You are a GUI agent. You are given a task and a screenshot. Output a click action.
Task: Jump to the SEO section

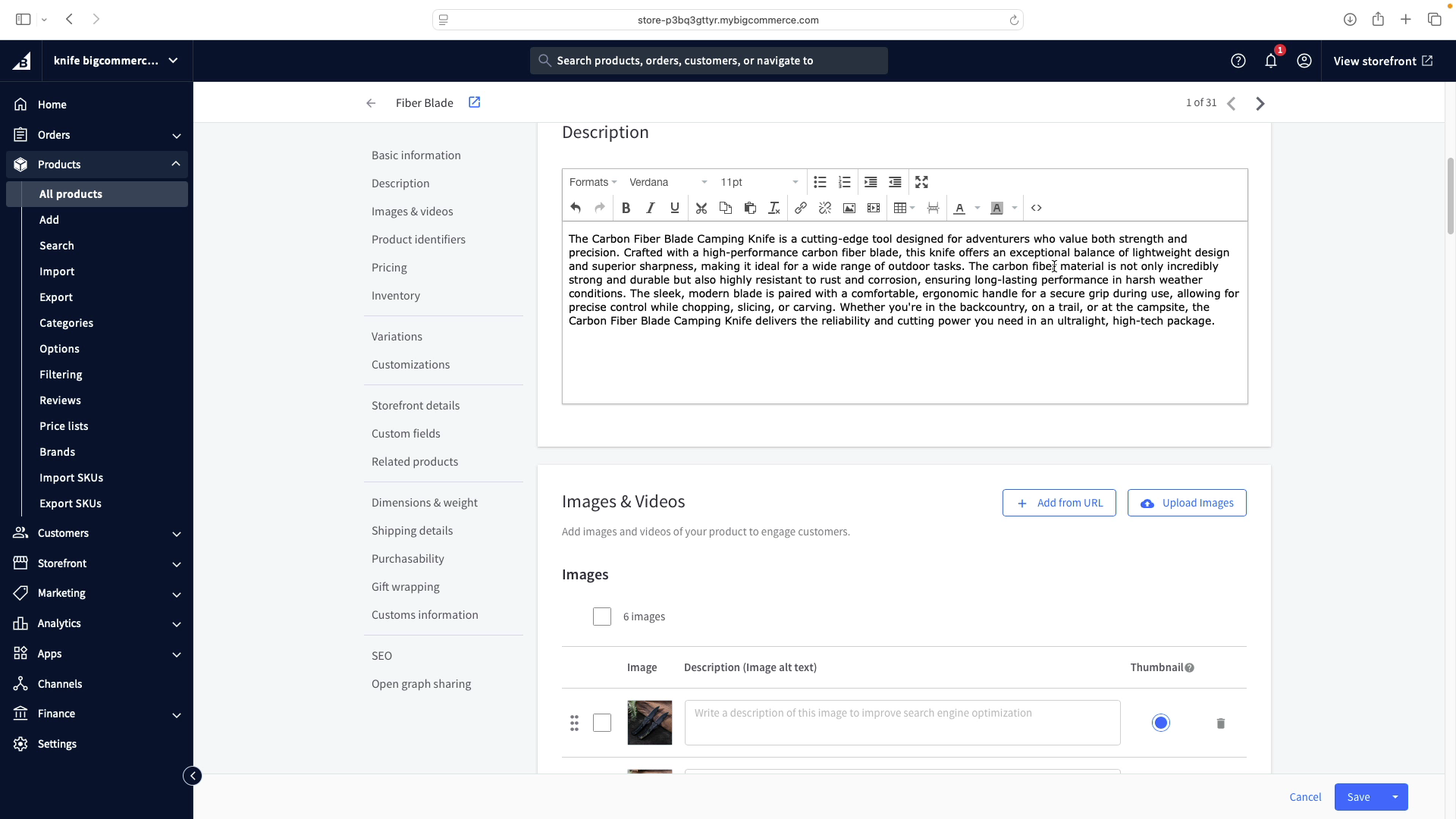tap(381, 656)
